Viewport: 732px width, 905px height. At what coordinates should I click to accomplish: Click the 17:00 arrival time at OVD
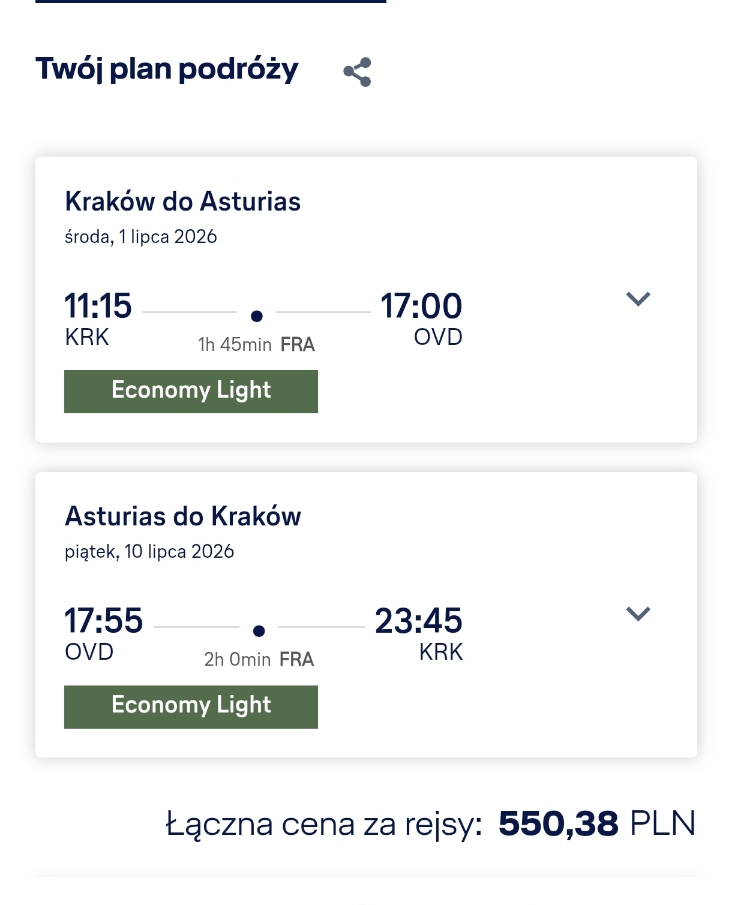coord(421,305)
